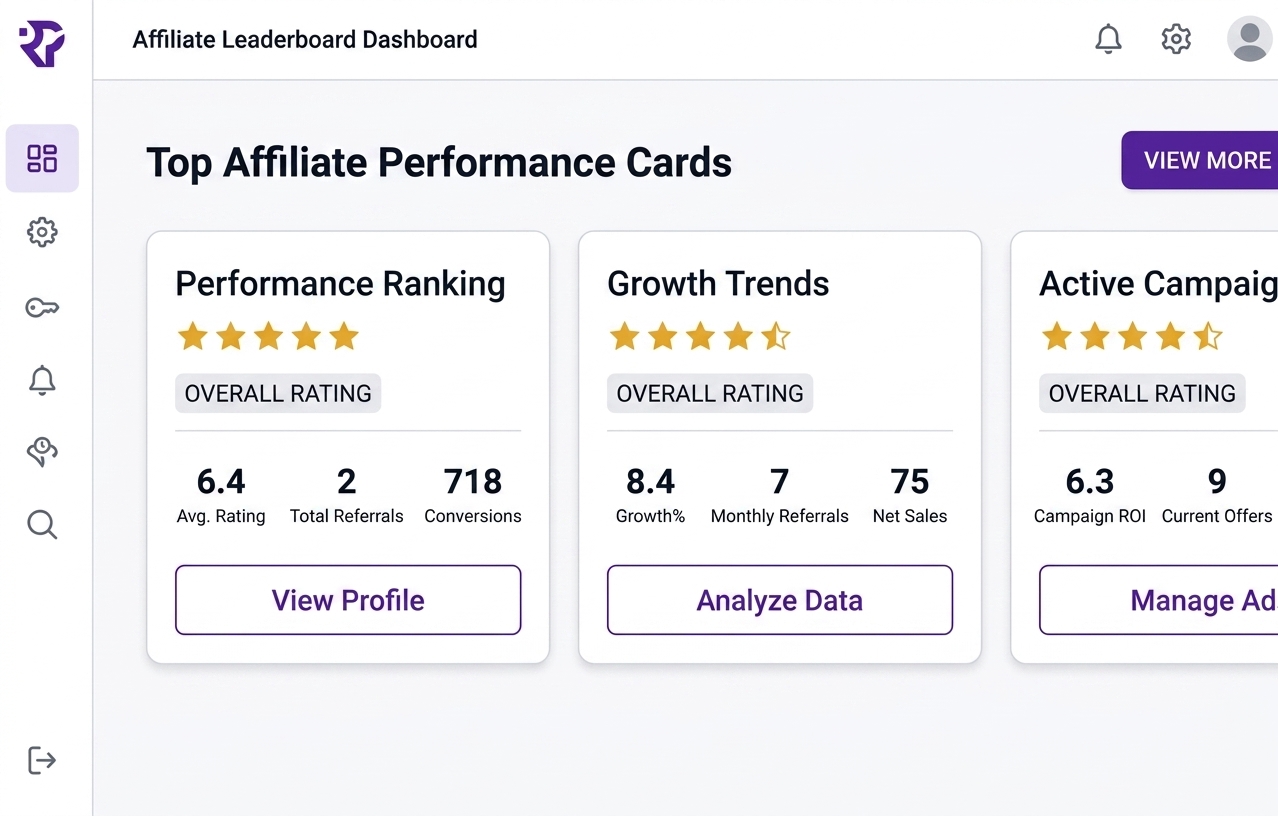Select the key icon in sidebar
The width and height of the screenshot is (1278, 816).
tap(42, 307)
